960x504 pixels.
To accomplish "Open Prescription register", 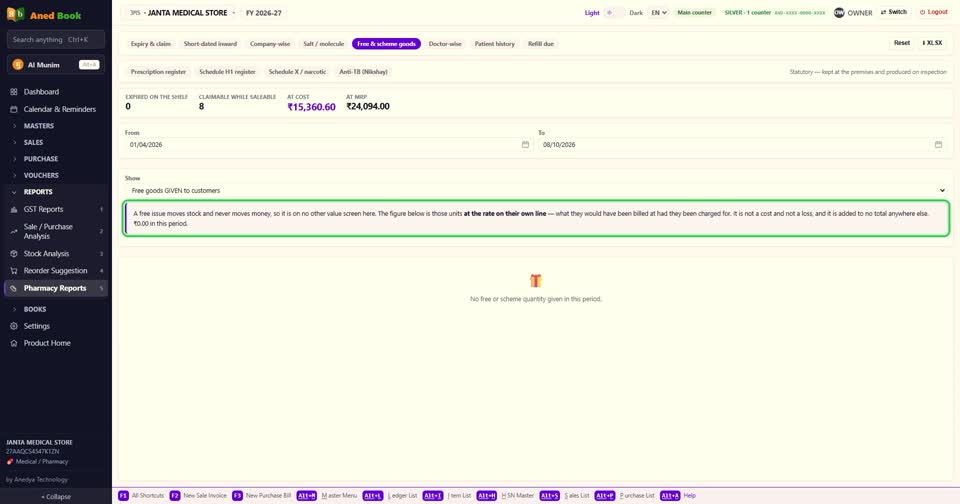I will [x=158, y=72].
